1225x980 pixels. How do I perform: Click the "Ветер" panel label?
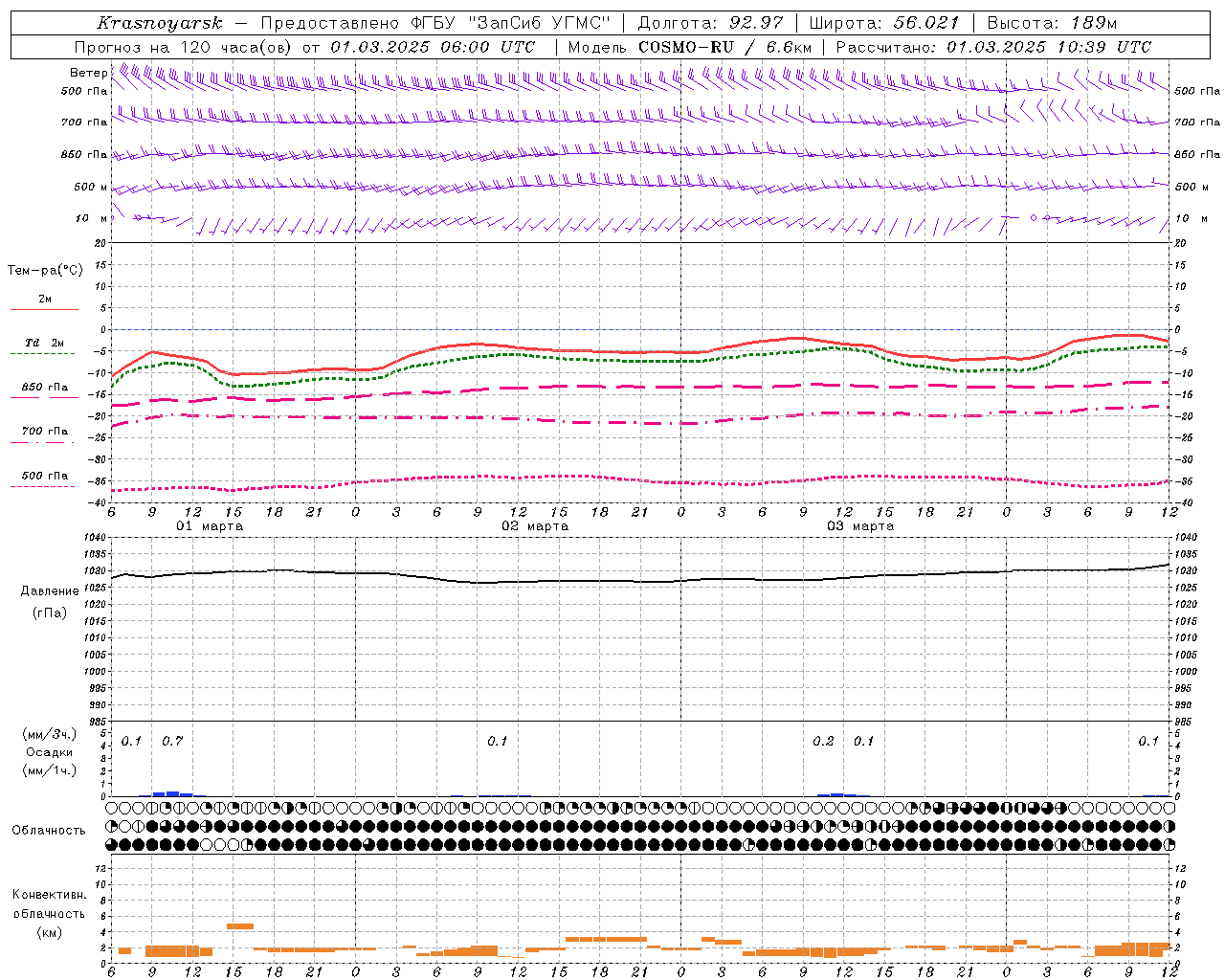(88, 73)
